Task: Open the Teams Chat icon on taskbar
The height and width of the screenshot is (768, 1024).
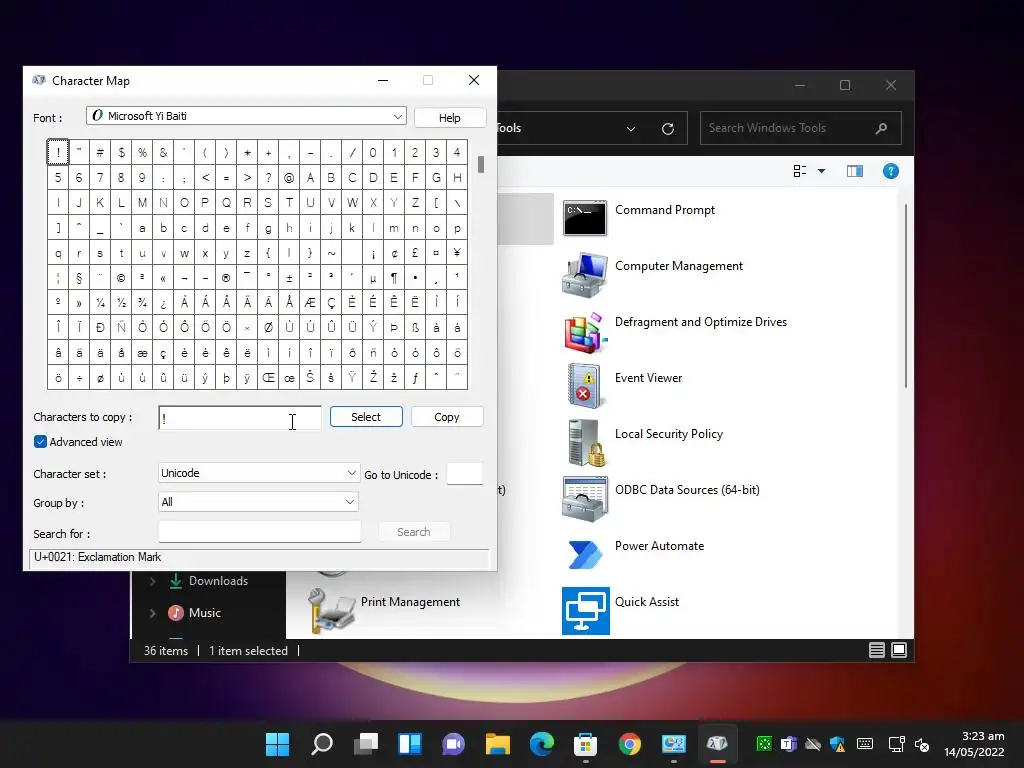Action: (453, 744)
